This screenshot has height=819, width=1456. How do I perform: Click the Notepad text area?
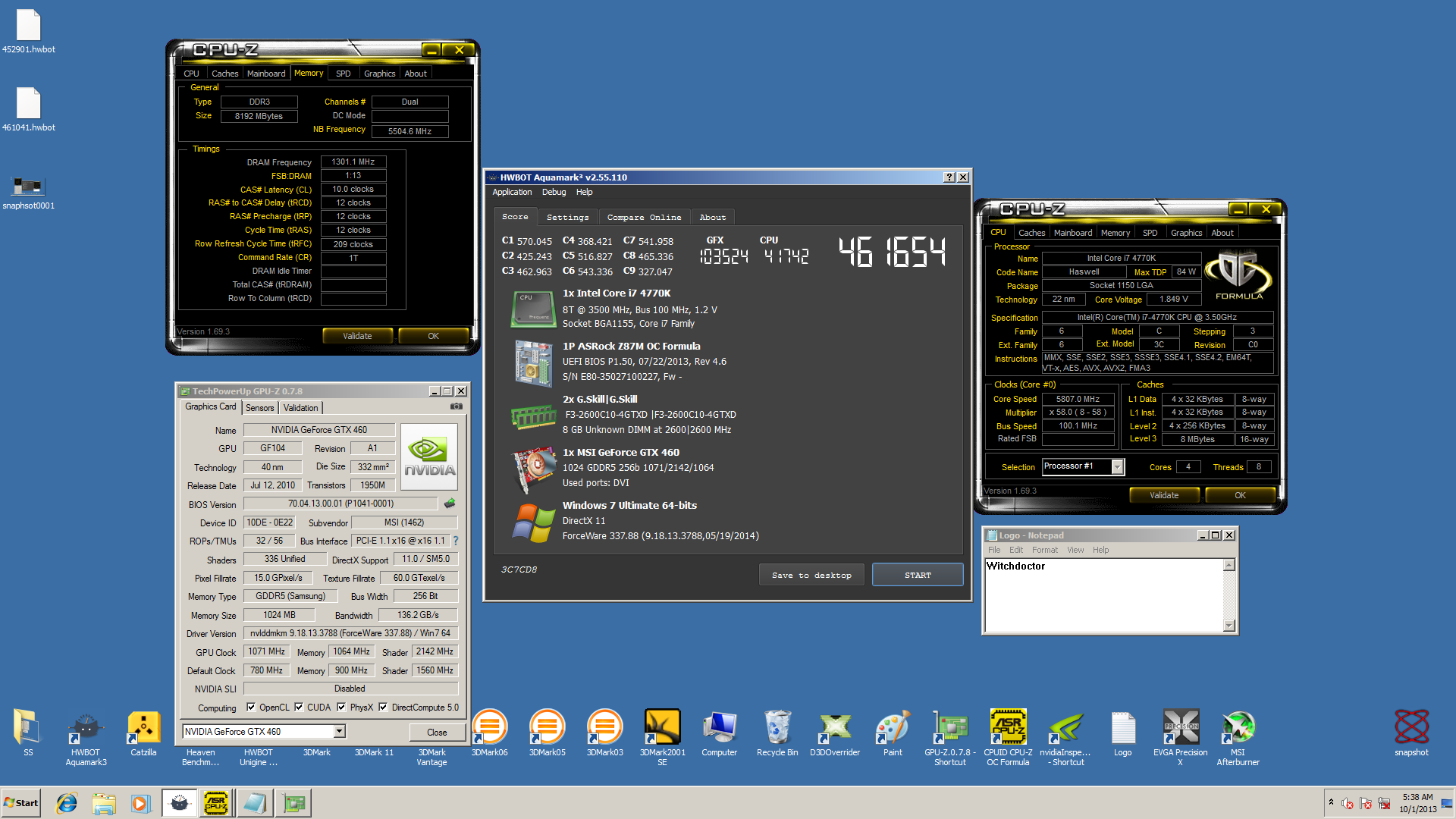tap(1103, 595)
